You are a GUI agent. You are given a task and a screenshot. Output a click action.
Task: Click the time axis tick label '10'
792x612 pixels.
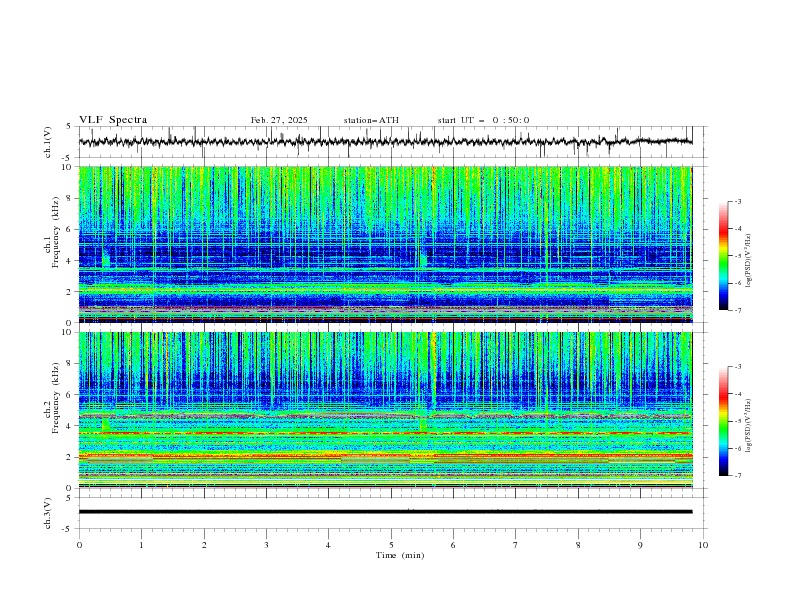point(703,545)
